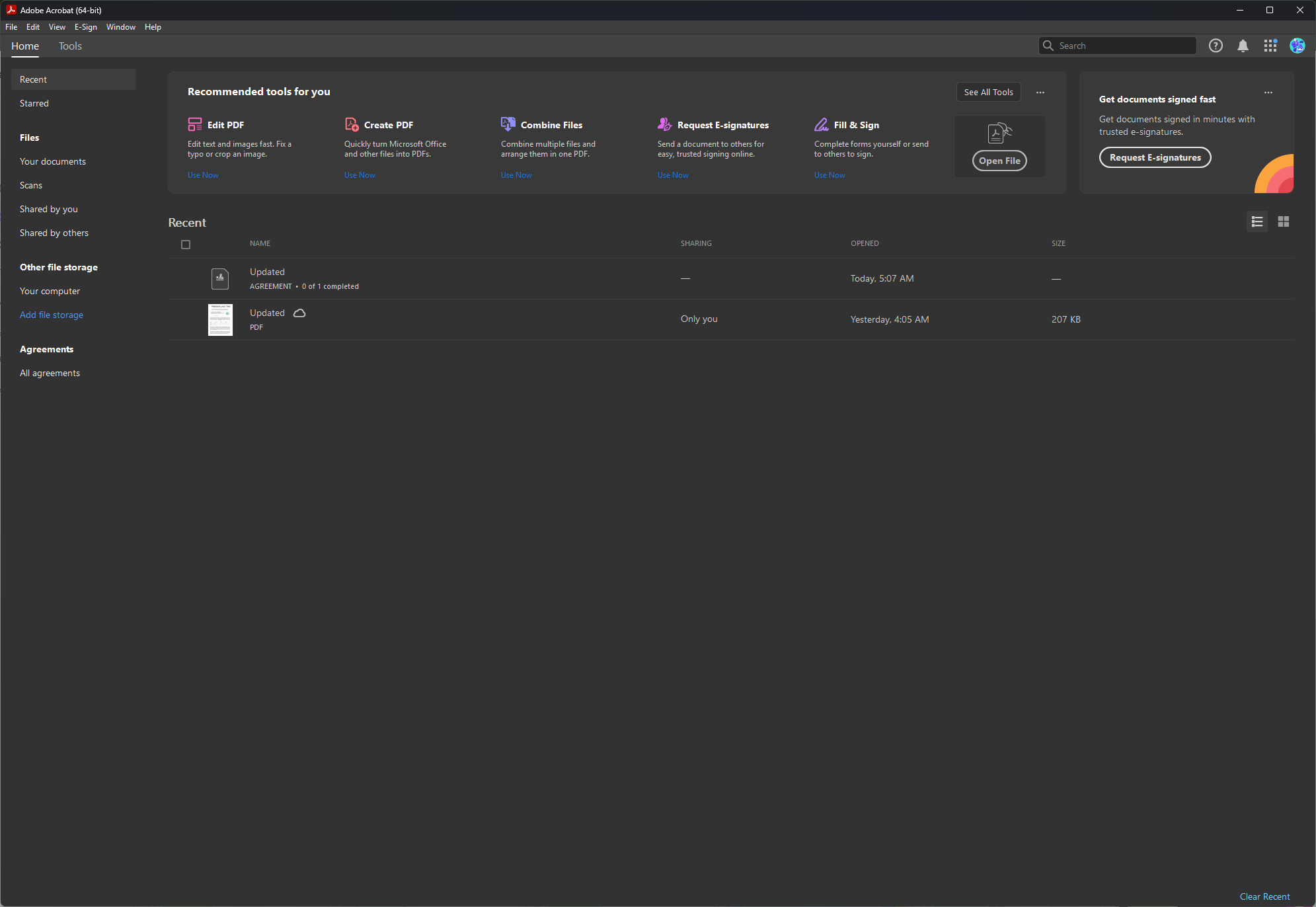Click the Request E-signatures icon
The image size is (1316, 907).
tap(664, 124)
